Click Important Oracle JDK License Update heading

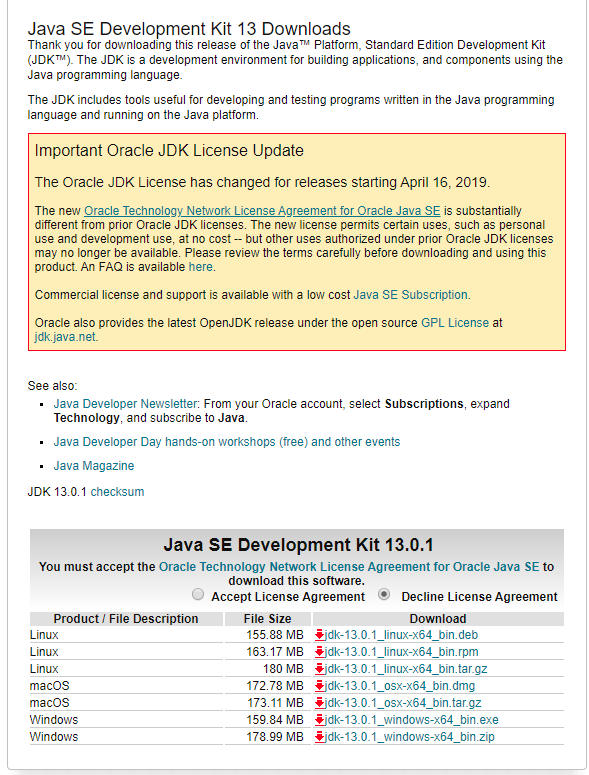pos(169,151)
